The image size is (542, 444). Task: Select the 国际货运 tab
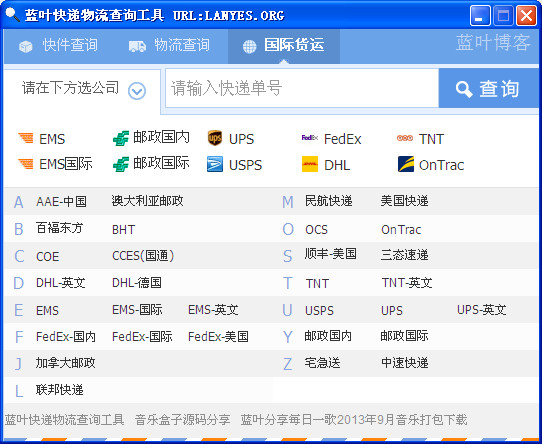click(x=283, y=46)
